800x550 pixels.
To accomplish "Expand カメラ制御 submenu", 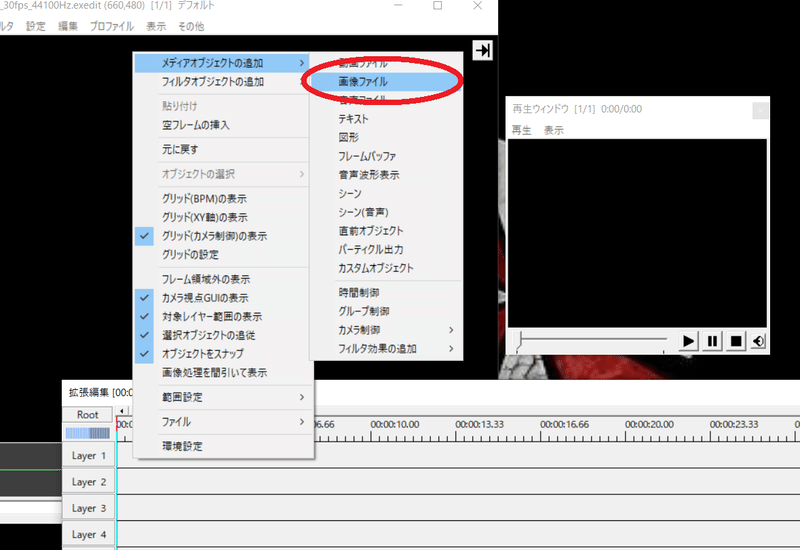I will [x=386, y=330].
